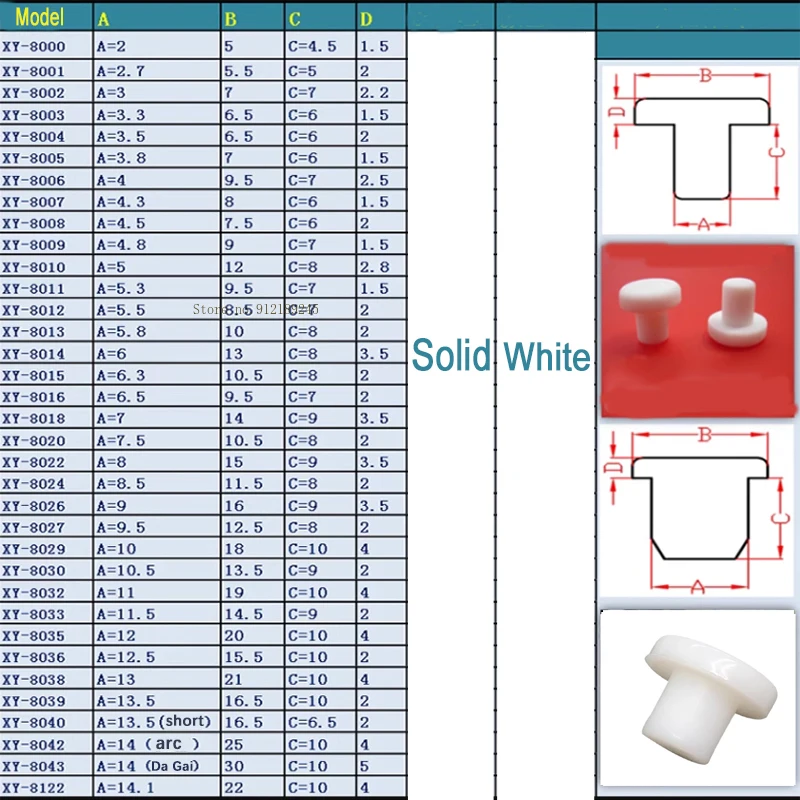Viewport: 800px width, 800px height.
Task: Click D value "2.2" in XY-8002 row
Action: 374,93
